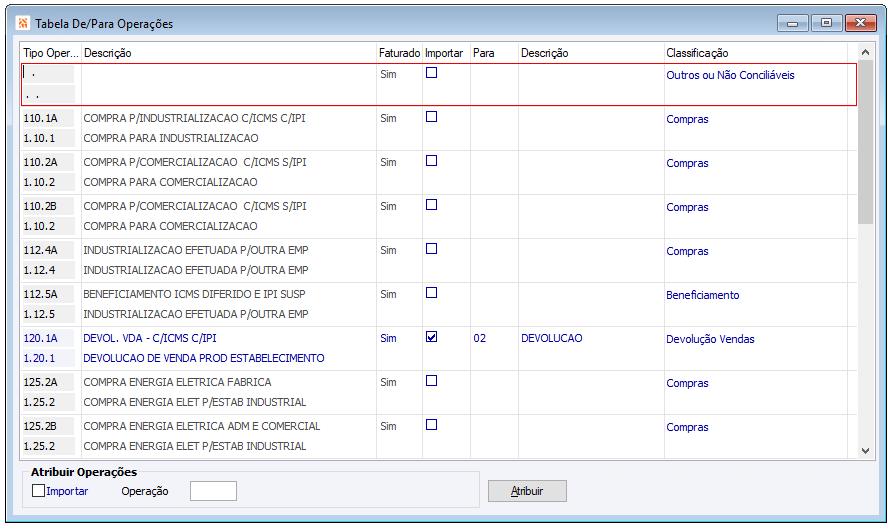Image resolution: width=888 pixels, height=529 pixels.
Task: Minimize the Tabela De/Para Operações window
Action: coord(793,23)
